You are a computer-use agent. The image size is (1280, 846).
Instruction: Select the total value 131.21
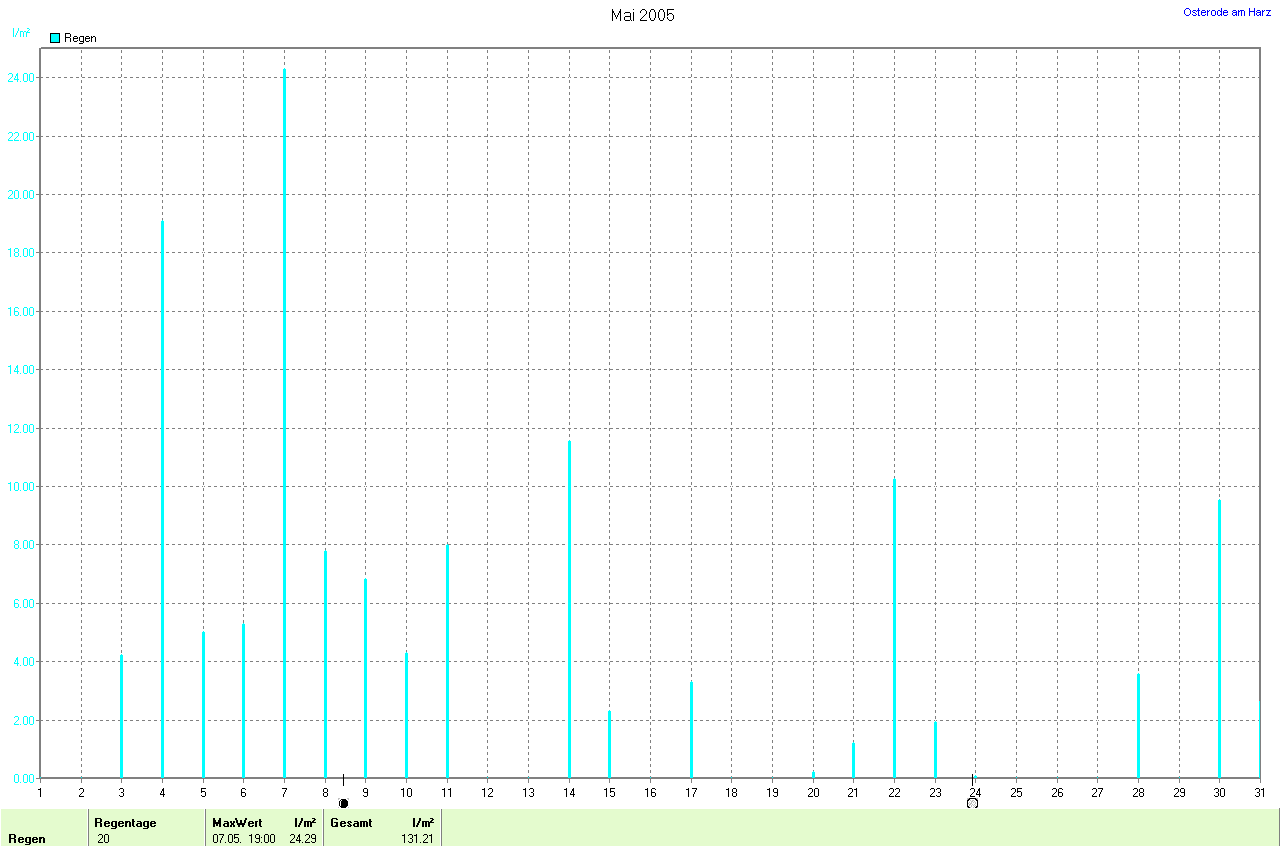click(417, 838)
